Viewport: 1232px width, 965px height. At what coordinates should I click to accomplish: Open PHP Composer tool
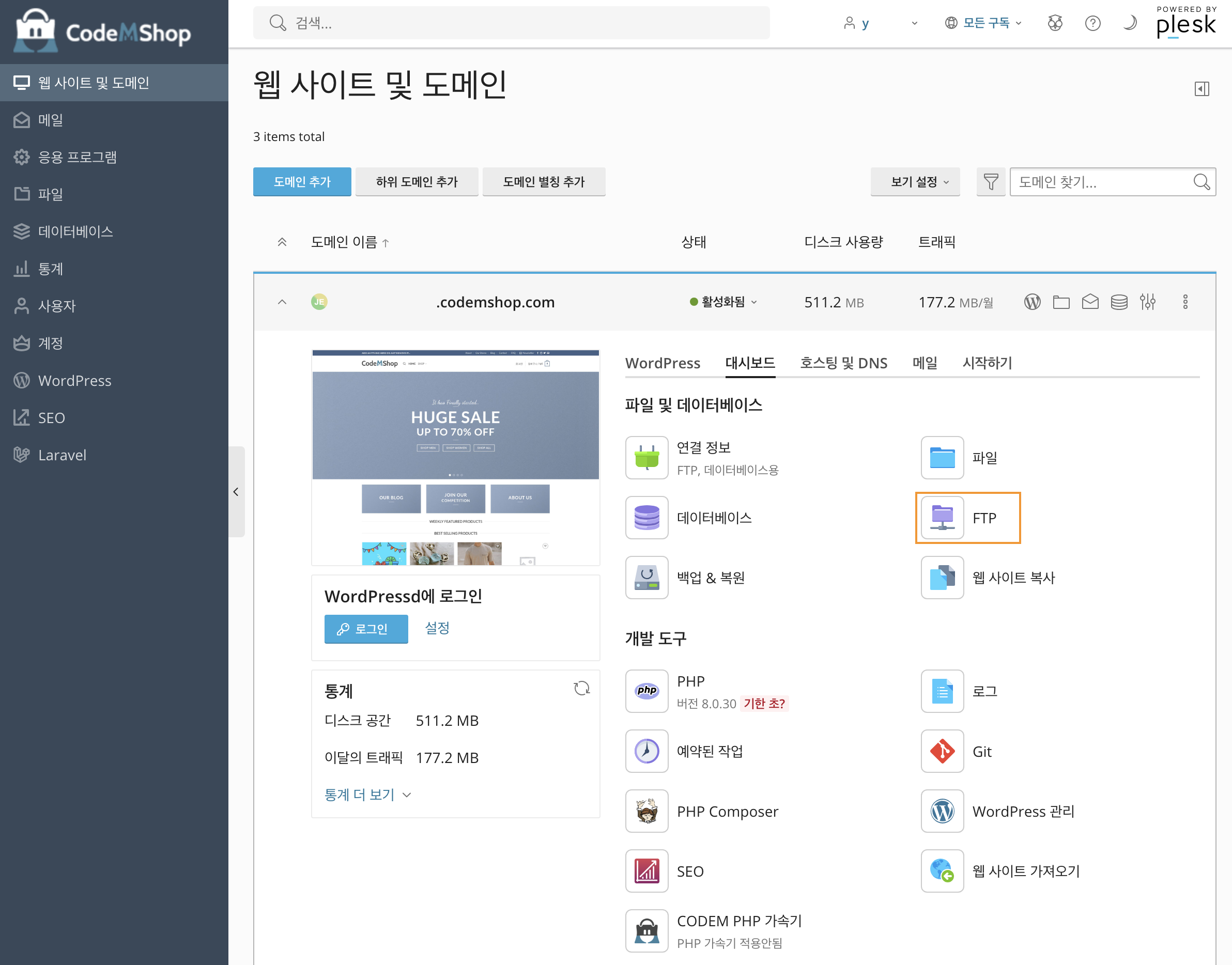point(646,811)
